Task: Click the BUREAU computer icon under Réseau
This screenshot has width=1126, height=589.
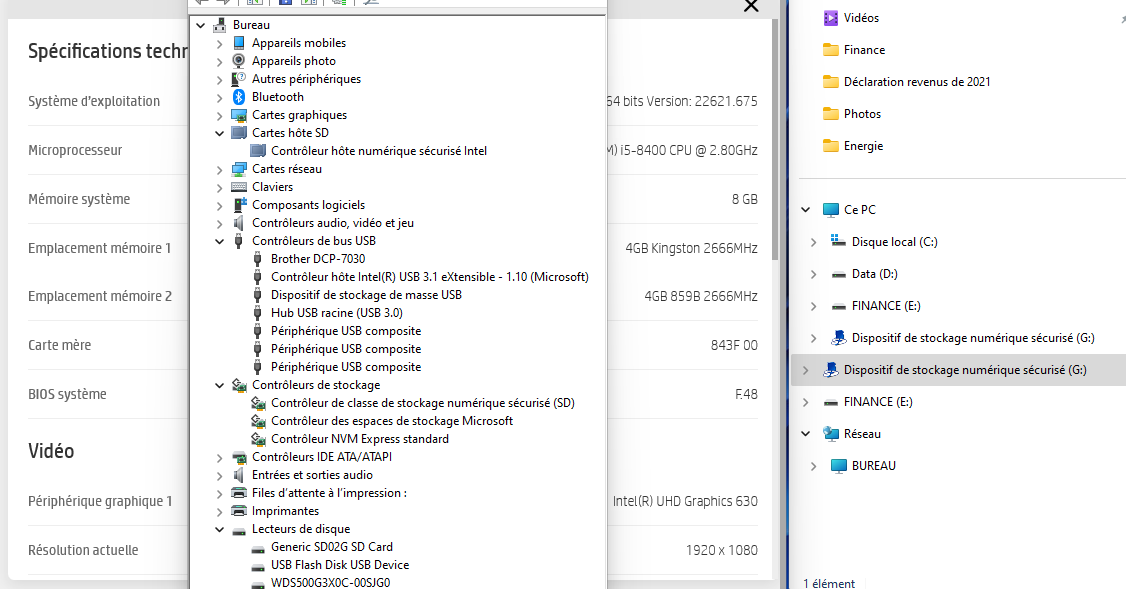Action: tap(838, 465)
